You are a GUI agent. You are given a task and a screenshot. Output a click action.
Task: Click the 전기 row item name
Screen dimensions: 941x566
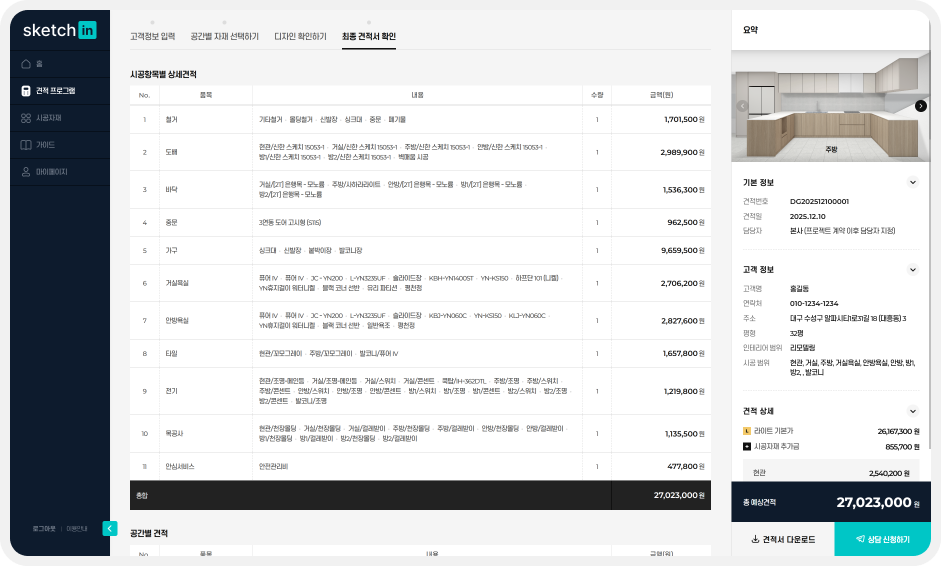click(x=172, y=391)
